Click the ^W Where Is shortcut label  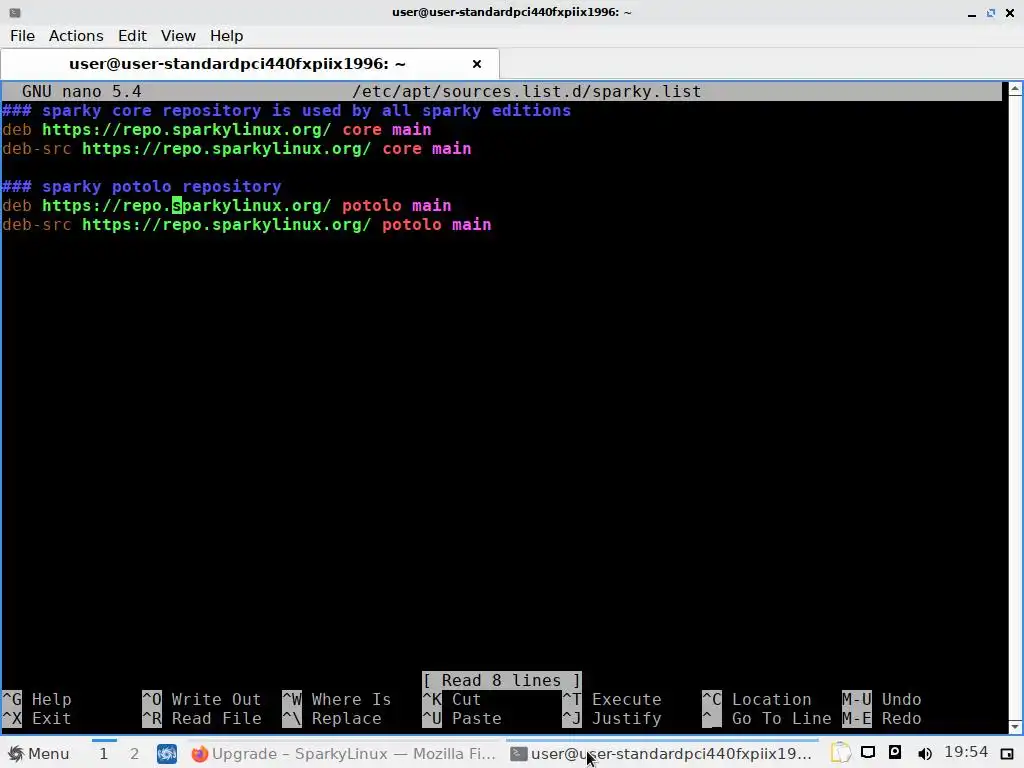337,699
